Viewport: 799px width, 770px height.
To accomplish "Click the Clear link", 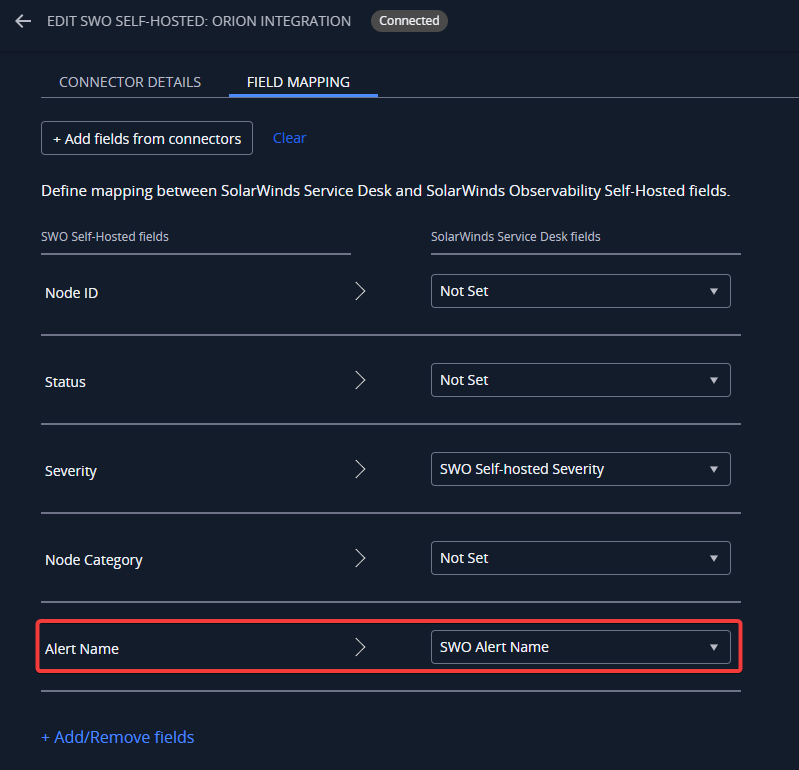I will (x=289, y=138).
